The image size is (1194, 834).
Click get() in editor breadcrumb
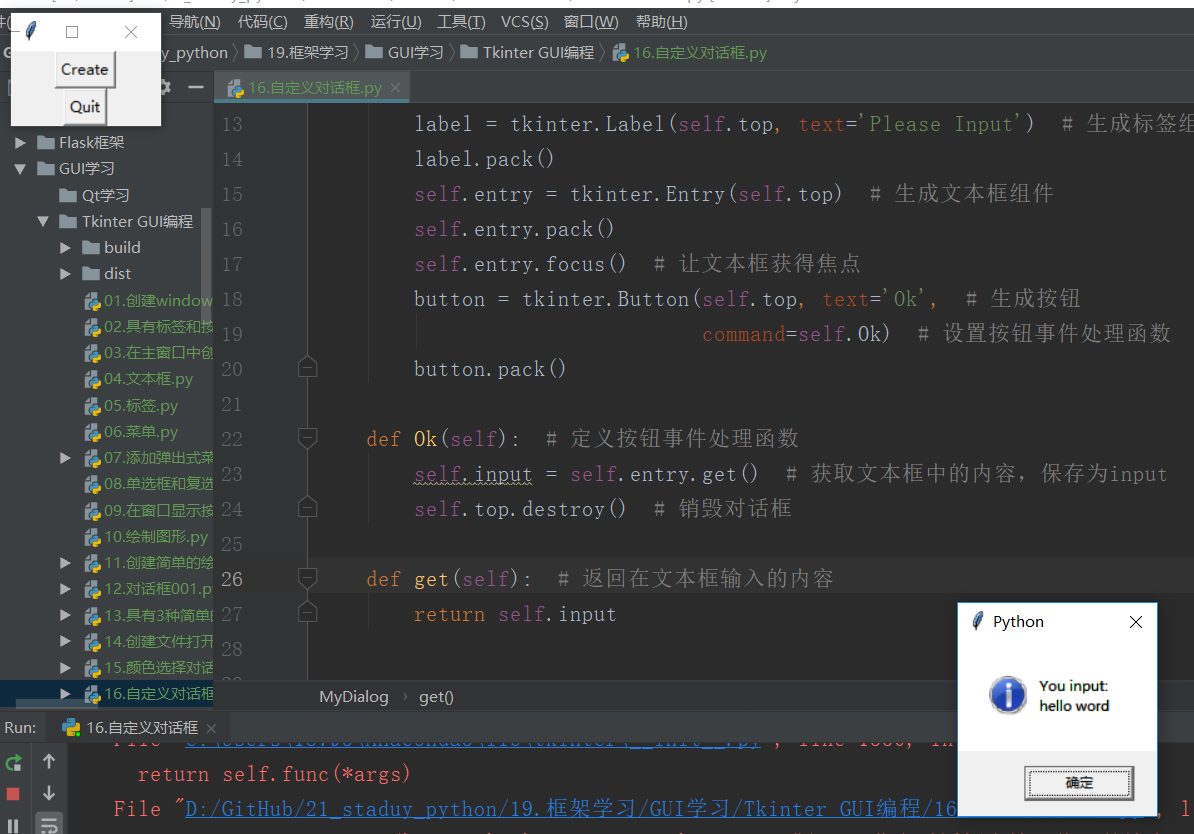coord(436,697)
